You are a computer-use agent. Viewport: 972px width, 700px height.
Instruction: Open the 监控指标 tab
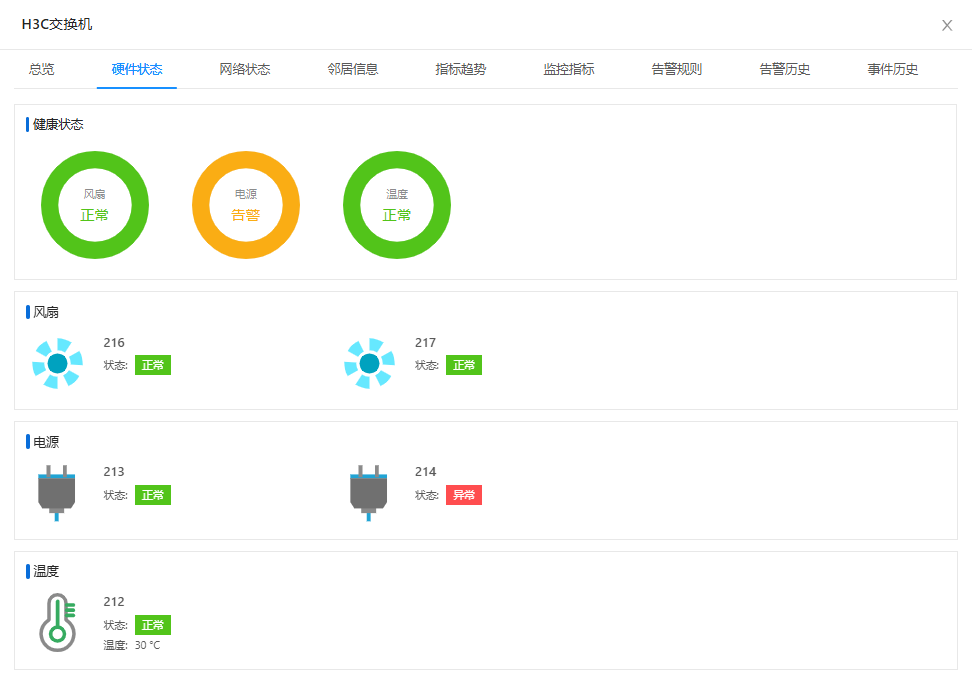coord(569,70)
